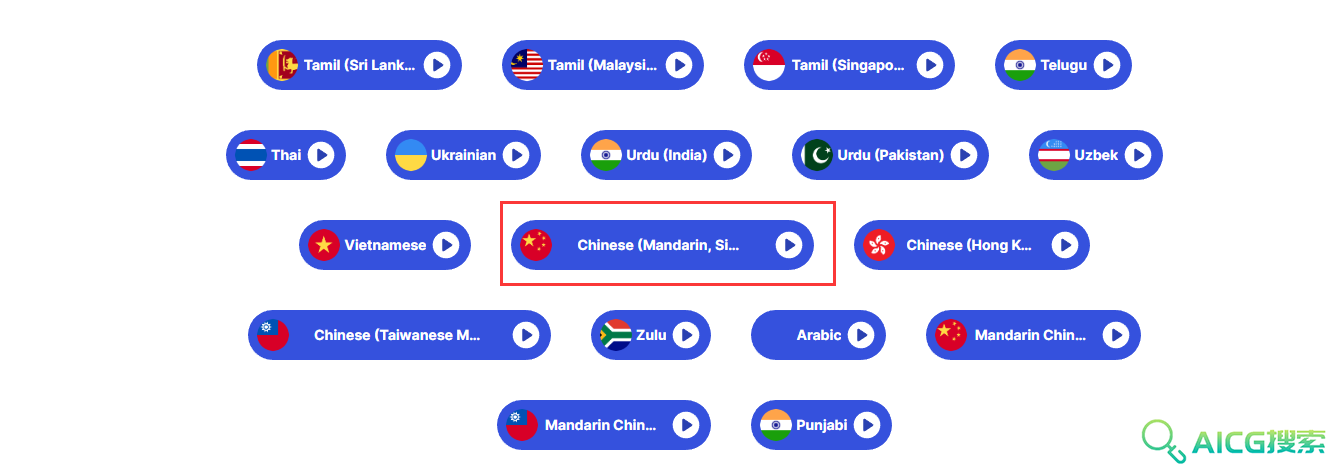Viewport: 1333px width, 473px height.
Task: Click the Hong Kong flag icon
Action: point(879,245)
